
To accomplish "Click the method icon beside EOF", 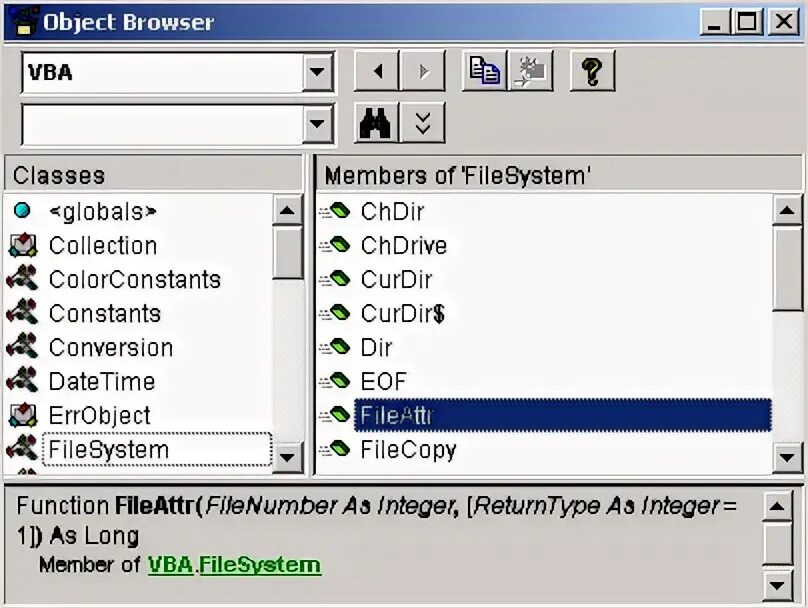I will 335,381.
